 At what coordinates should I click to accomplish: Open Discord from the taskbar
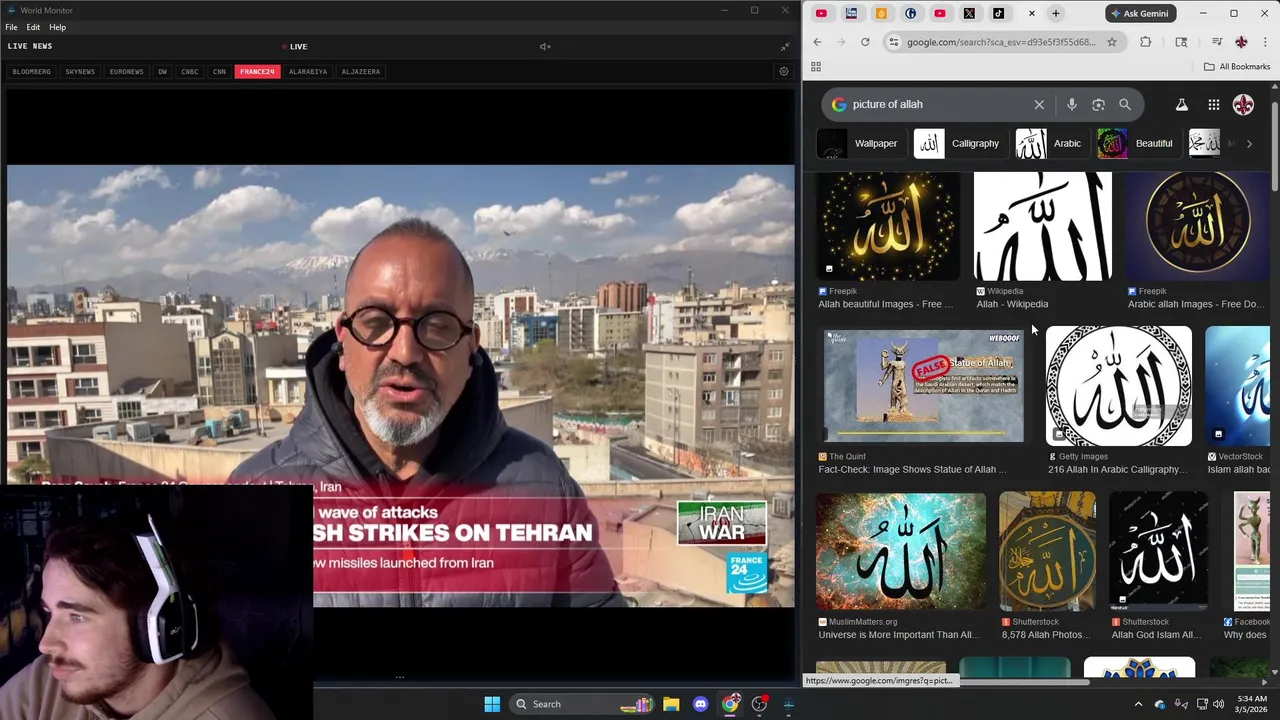(x=700, y=704)
